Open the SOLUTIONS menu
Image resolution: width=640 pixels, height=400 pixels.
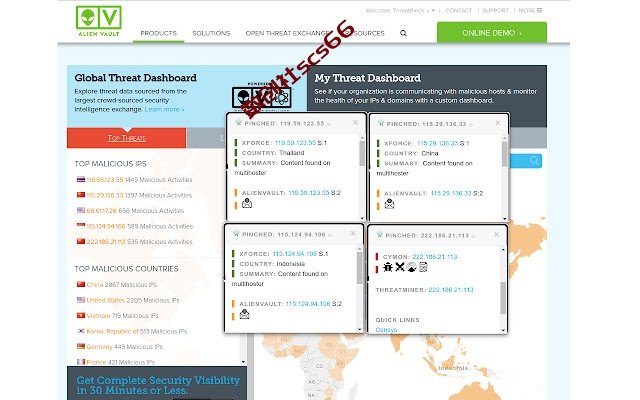coord(211,33)
